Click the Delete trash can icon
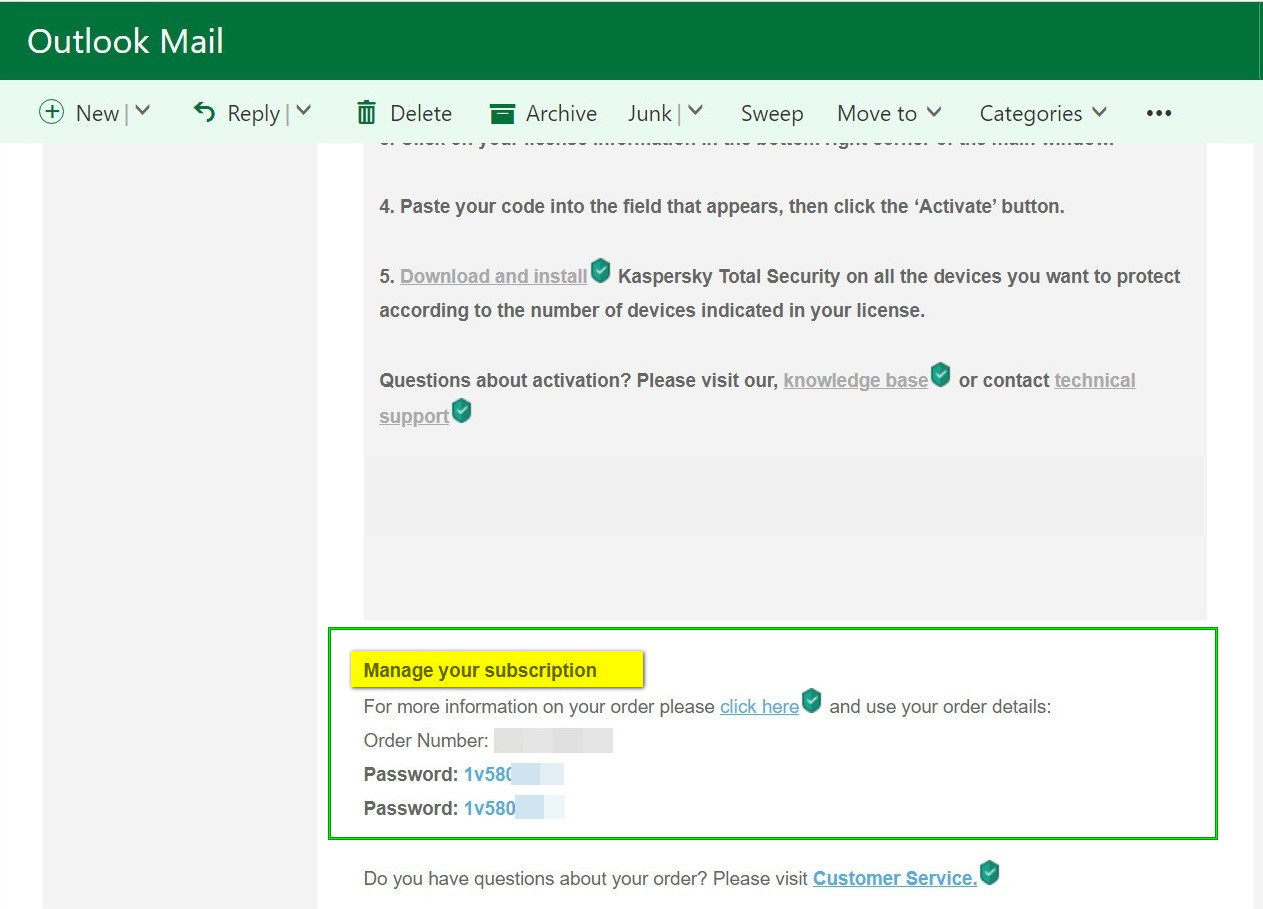 [x=367, y=112]
